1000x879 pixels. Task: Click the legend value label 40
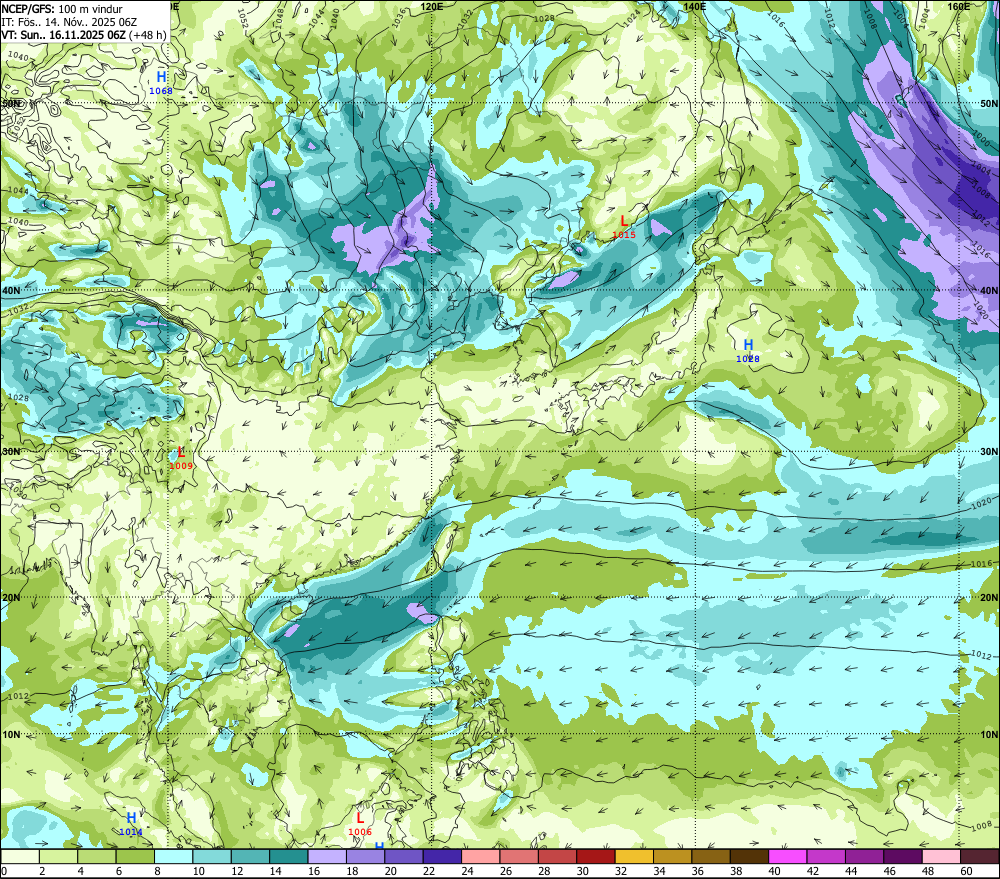774,871
